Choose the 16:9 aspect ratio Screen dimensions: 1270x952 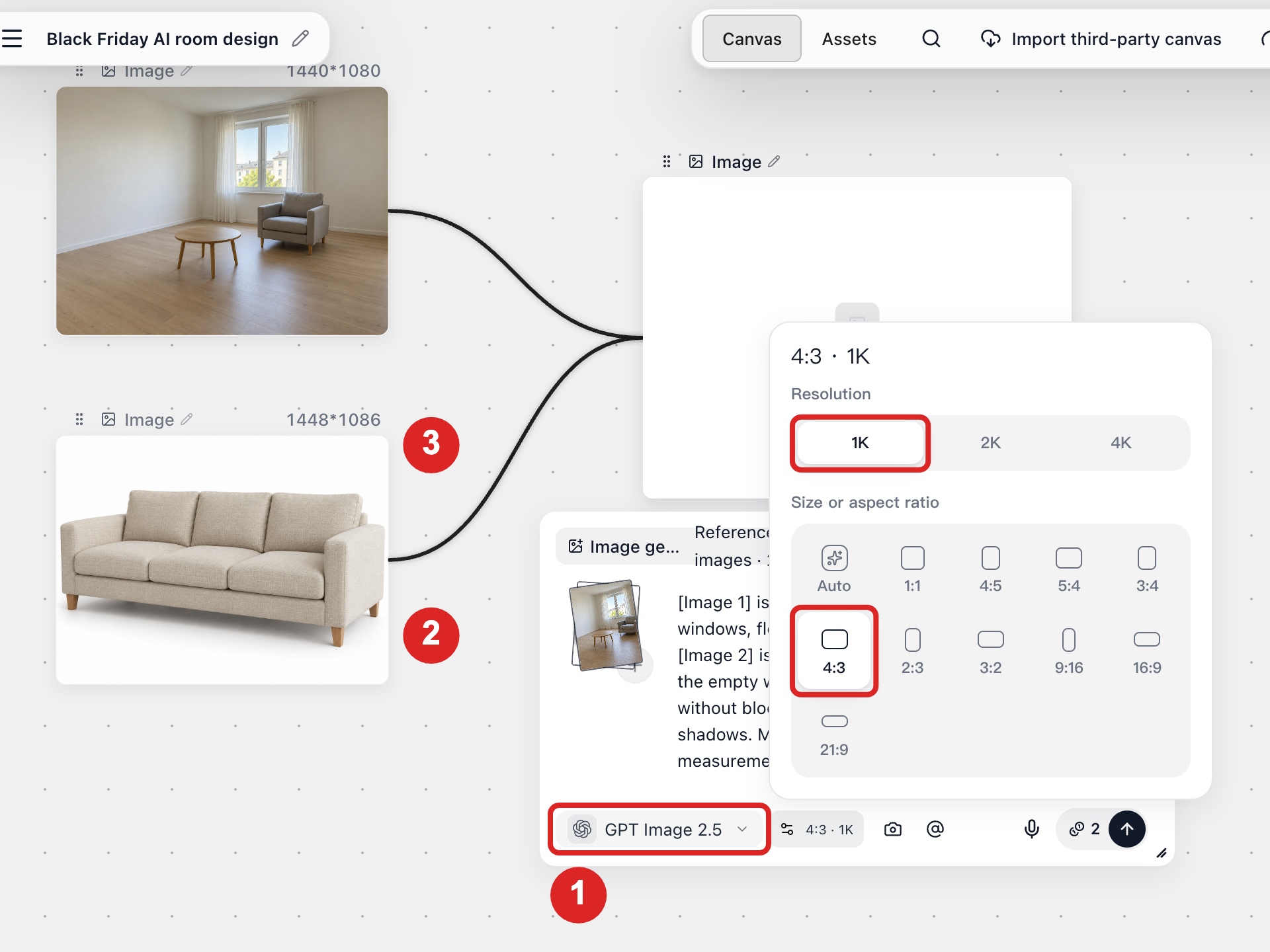coord(1147,651)
